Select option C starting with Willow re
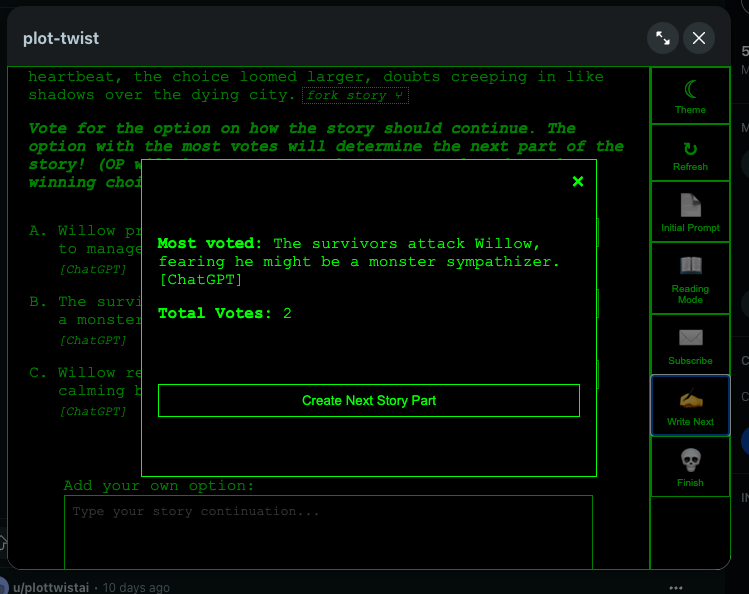The width and height of the screenshot is (749, 594). point(86,382)
